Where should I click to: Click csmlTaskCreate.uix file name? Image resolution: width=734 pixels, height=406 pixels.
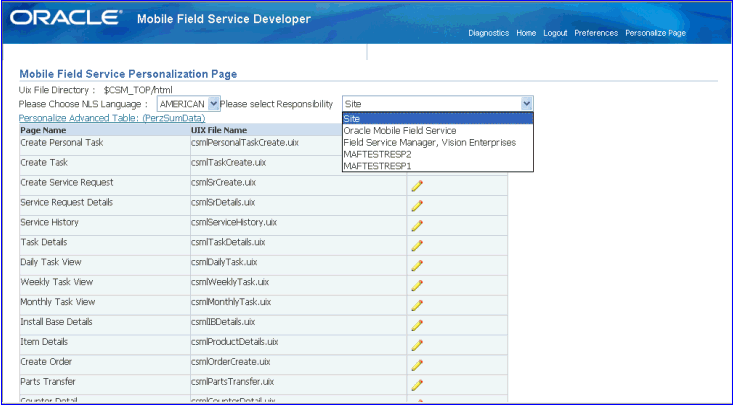(x=228, y=162)
